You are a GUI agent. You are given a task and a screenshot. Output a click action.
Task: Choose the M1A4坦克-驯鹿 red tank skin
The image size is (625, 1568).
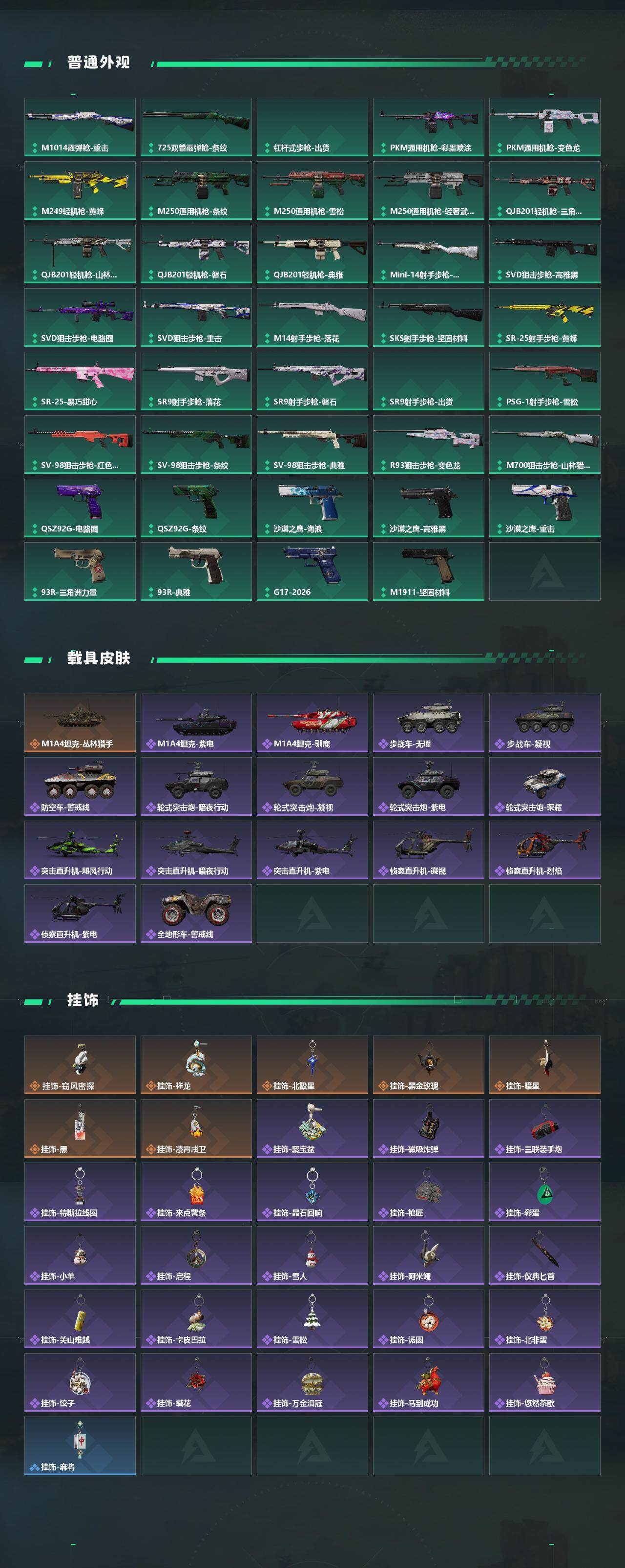[312, 723]
